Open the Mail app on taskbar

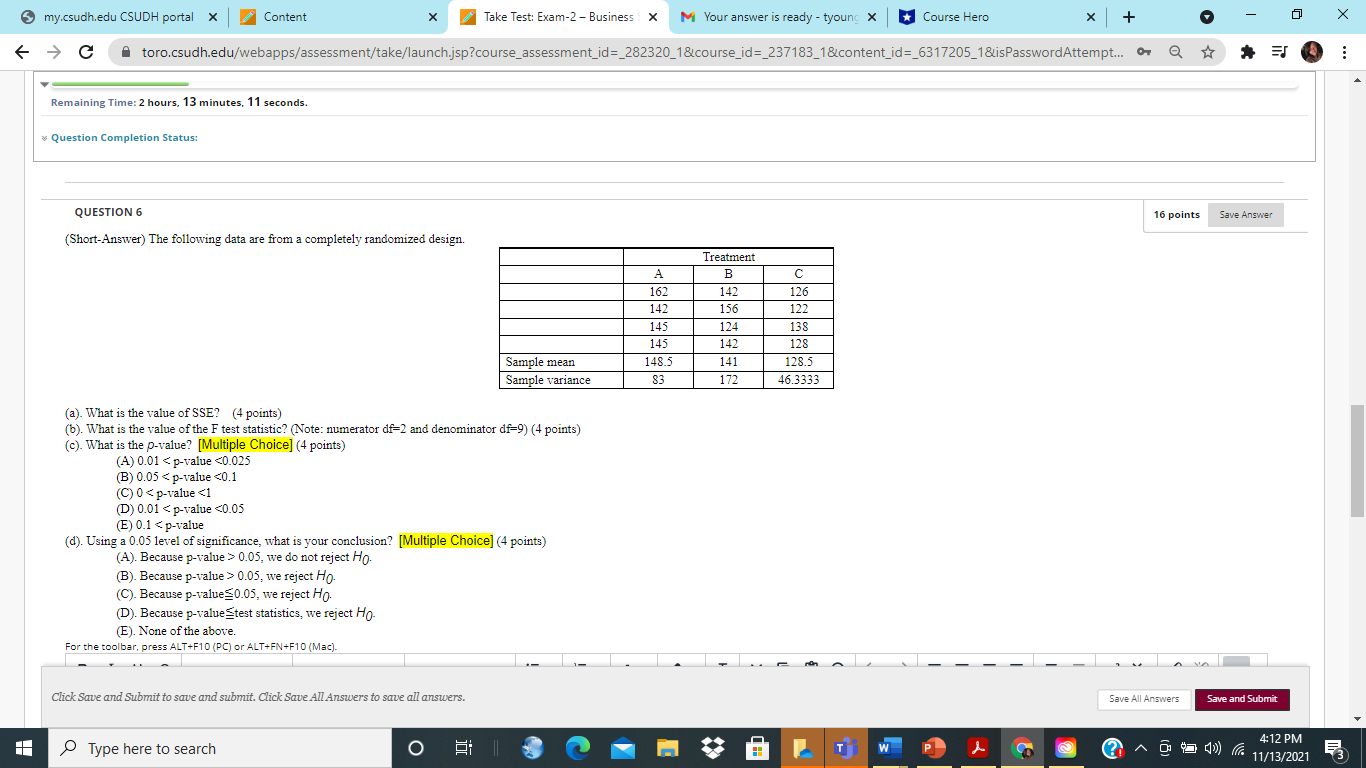point(622,748)
